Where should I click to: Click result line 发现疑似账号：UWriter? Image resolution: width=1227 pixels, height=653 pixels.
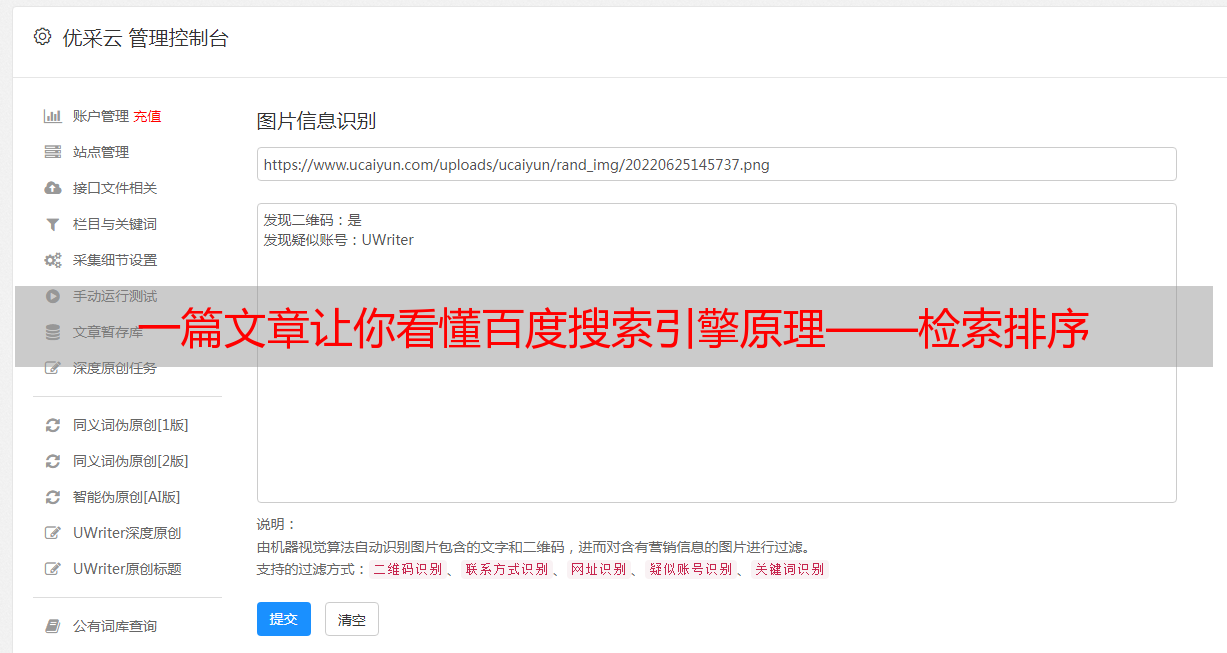click(338, 240)
